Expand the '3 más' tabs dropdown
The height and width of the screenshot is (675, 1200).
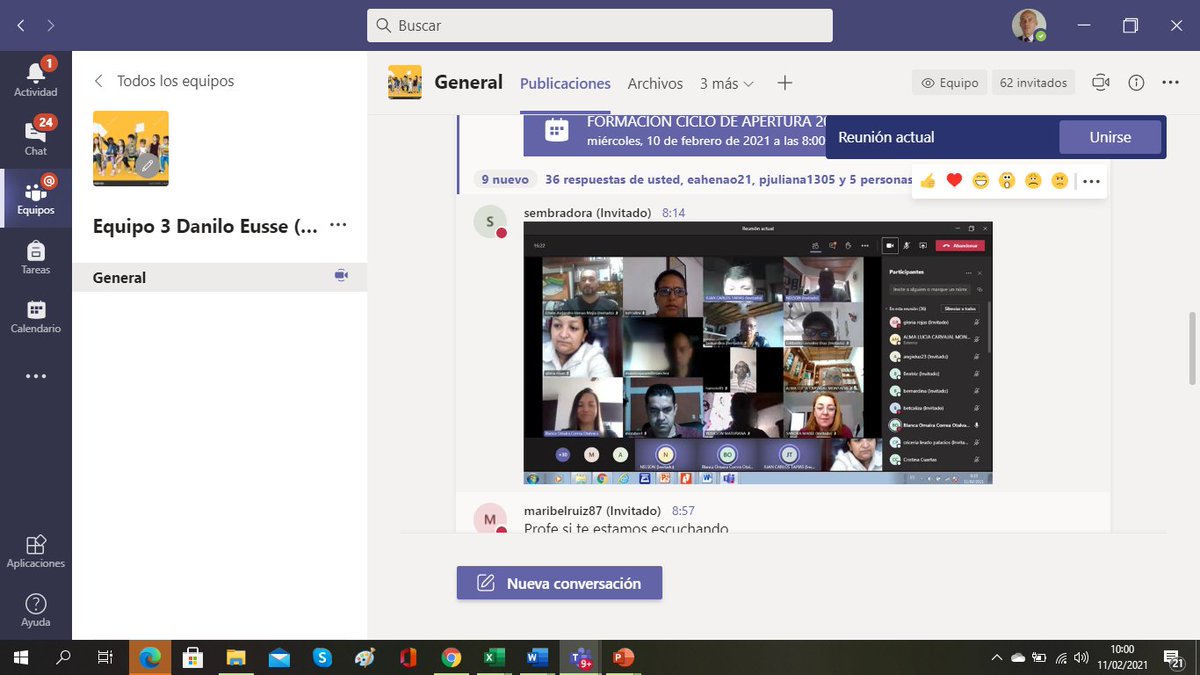pyautogui.click(x=727, y=83)
